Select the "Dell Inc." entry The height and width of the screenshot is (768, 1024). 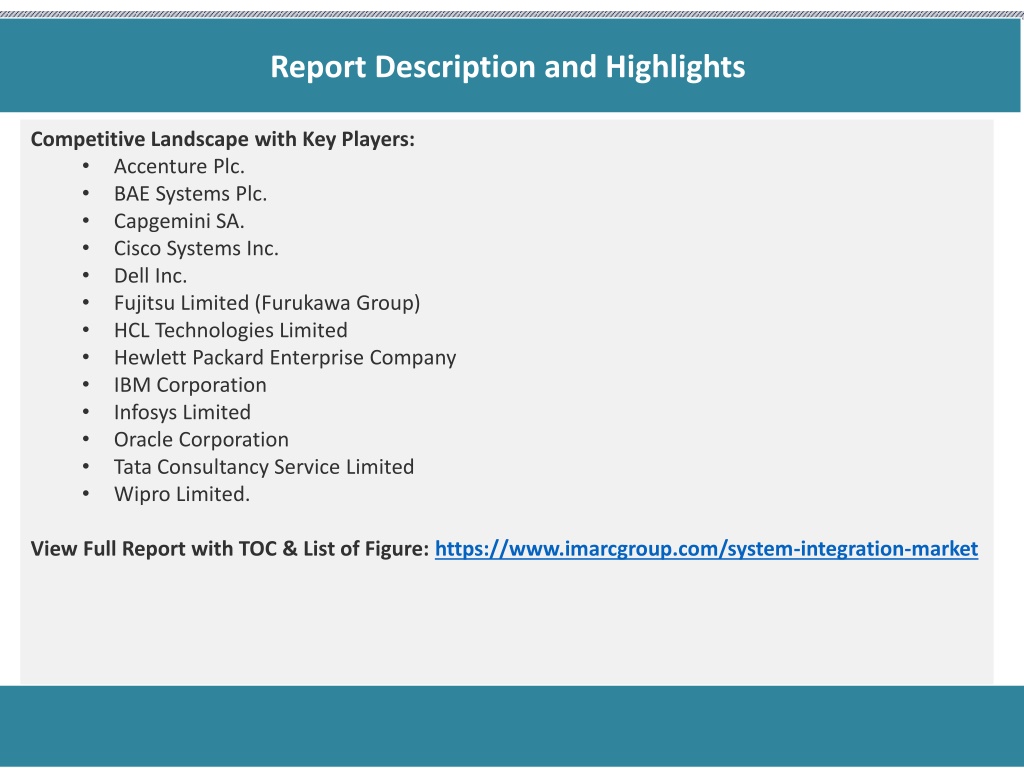click(x=151, y=276)
